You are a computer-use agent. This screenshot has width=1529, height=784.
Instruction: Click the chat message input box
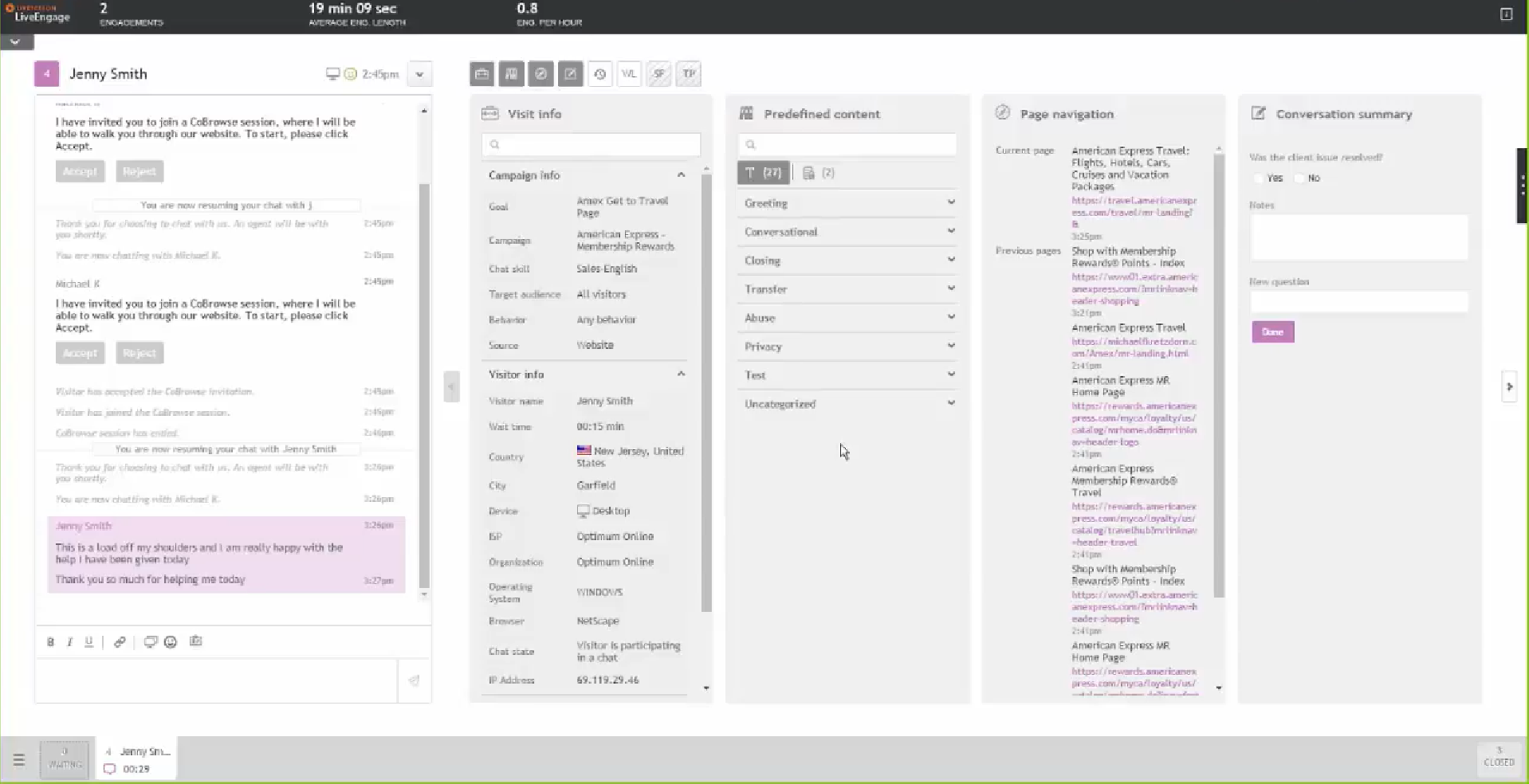point(216,680)
